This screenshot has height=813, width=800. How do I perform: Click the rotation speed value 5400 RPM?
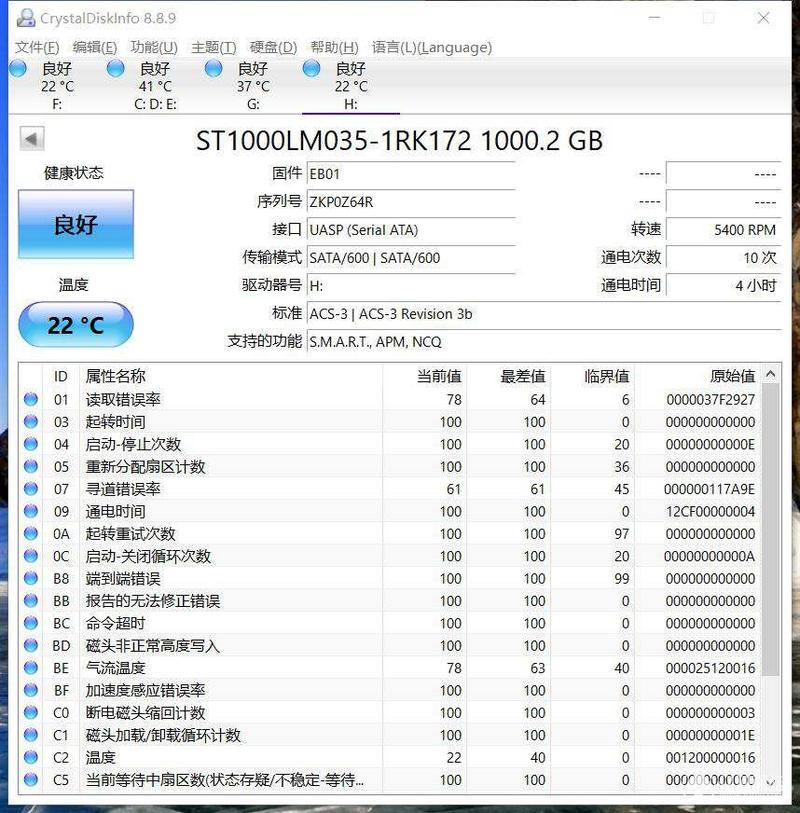tap(723, 230)
